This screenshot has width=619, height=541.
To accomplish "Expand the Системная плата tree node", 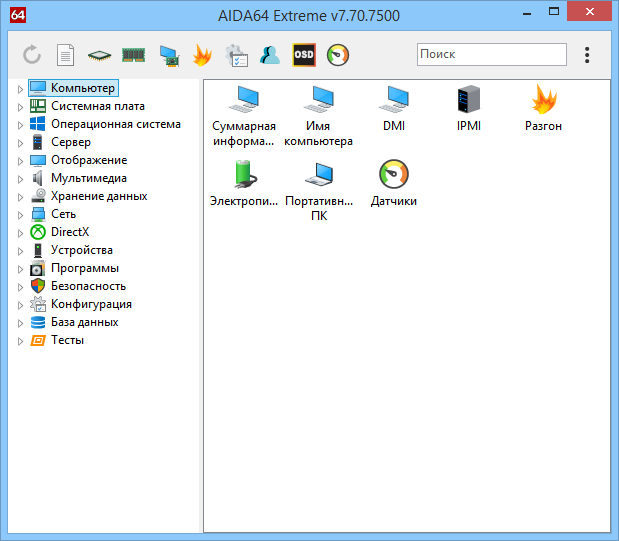I will pos(20,107).
